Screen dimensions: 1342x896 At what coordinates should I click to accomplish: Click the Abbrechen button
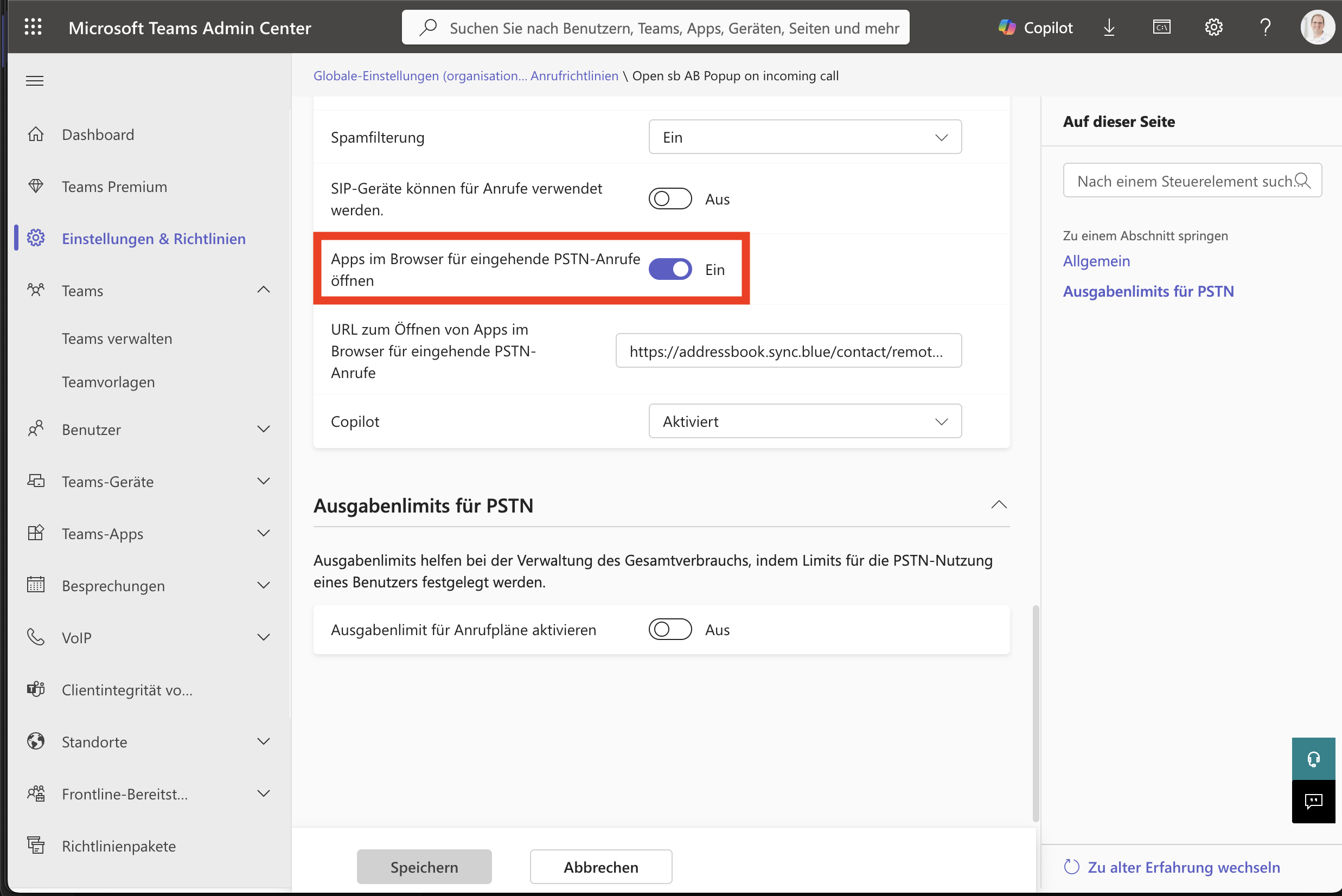(x=600, y=866)
